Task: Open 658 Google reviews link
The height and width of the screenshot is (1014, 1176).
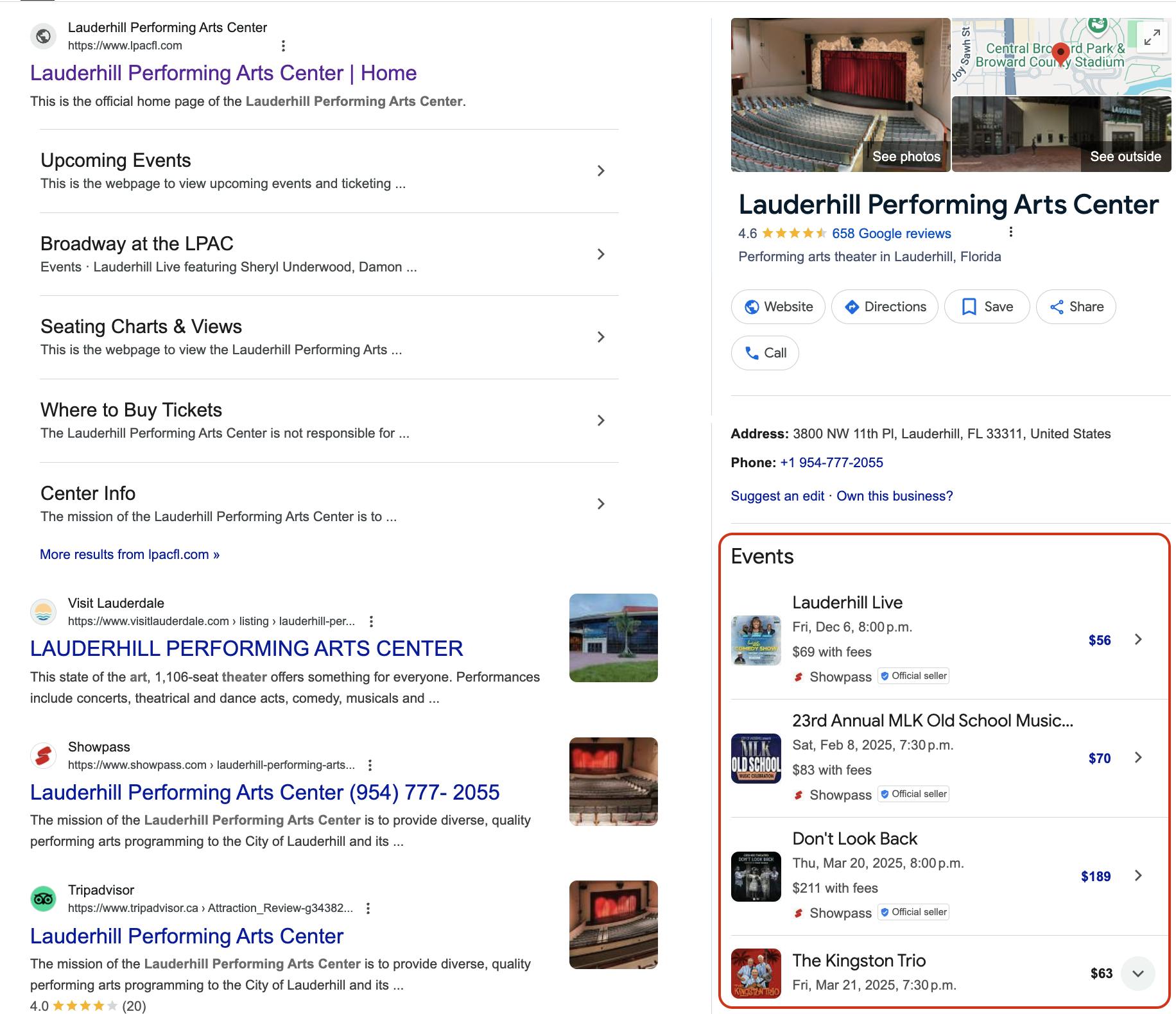Action: (x=892, y=234)
